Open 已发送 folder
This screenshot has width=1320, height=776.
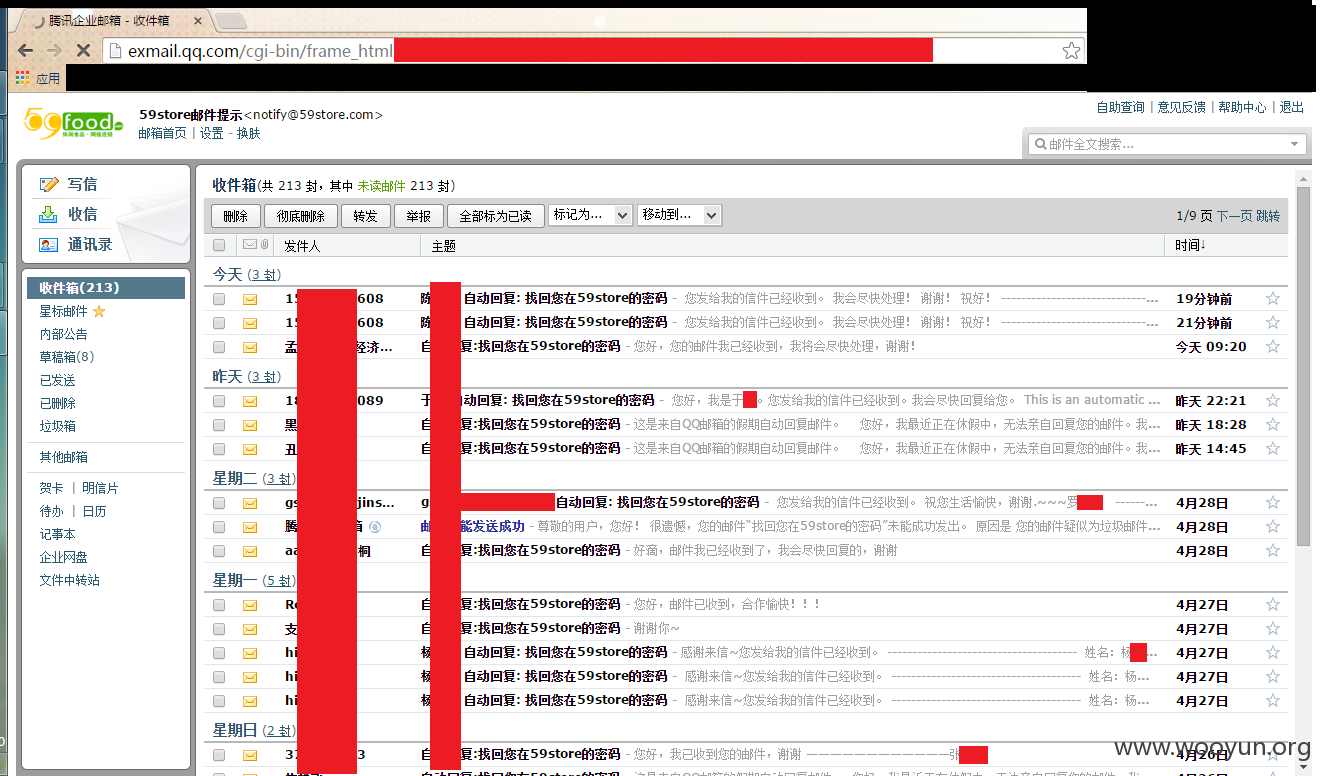point(58,380)
